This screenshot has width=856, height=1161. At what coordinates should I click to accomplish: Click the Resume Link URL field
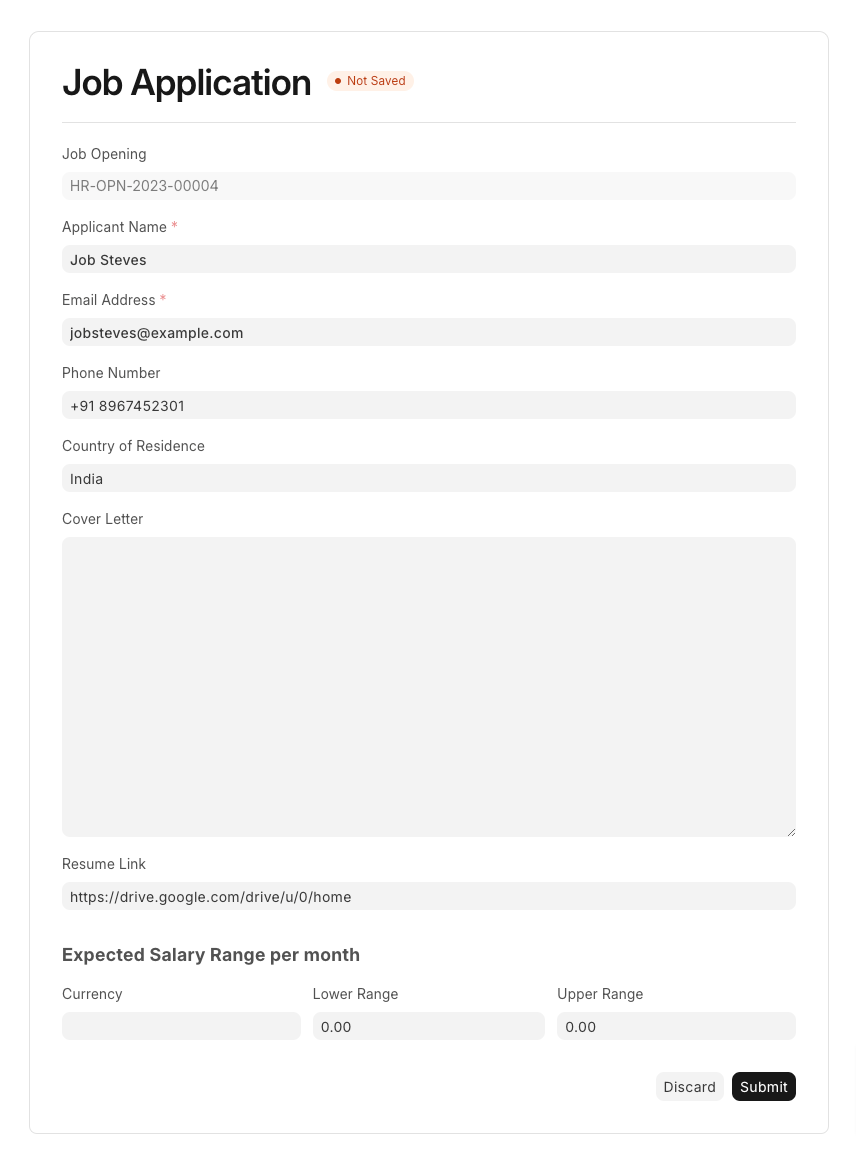click(428, 896)
